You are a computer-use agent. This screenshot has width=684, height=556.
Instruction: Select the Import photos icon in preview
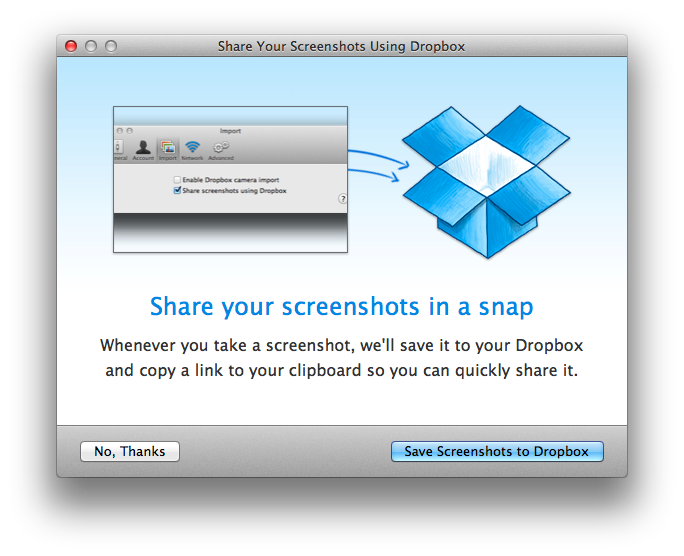[x=167, y=148]
